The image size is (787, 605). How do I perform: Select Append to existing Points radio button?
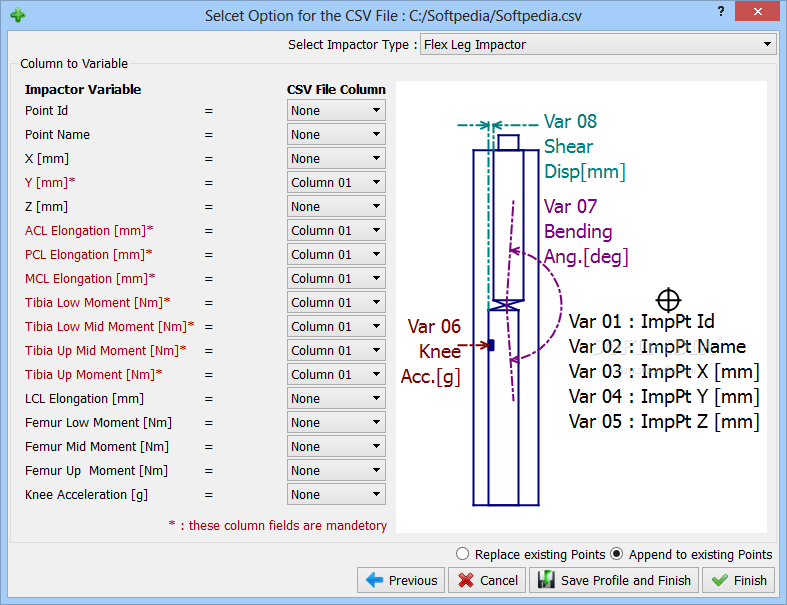pyautogui.click(x=616, y=554)
